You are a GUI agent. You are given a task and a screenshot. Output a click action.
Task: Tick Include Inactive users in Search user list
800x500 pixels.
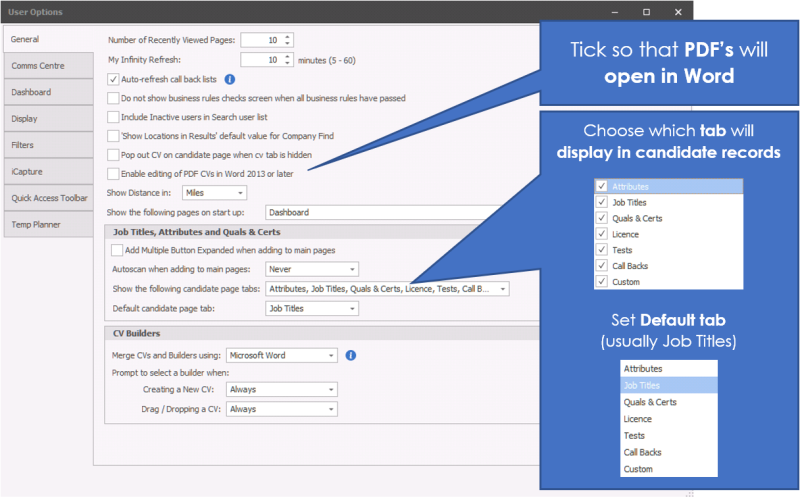pyautogui.click(x=114, y=117)
